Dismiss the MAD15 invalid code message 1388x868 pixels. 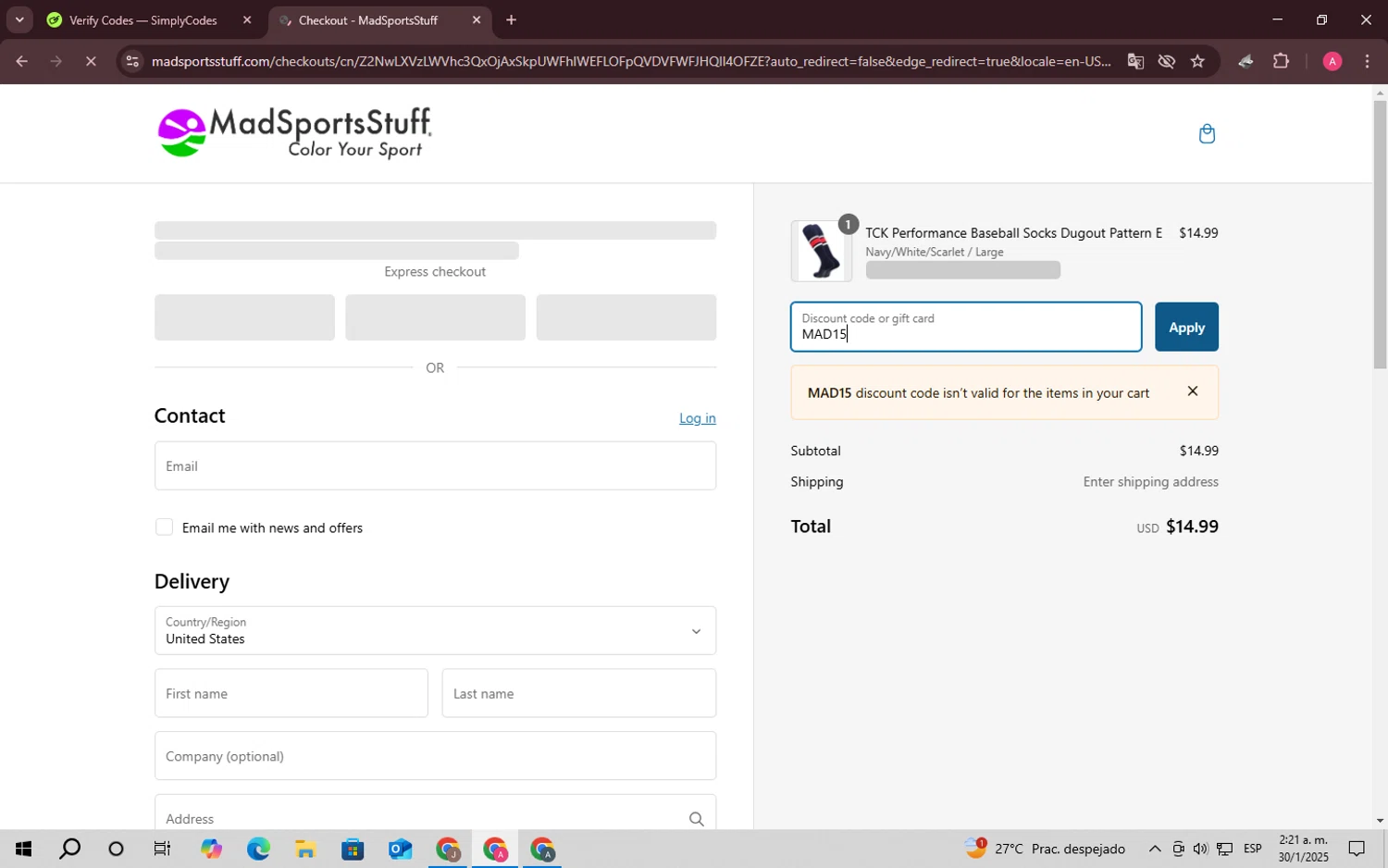click(x=1193, y=391)
